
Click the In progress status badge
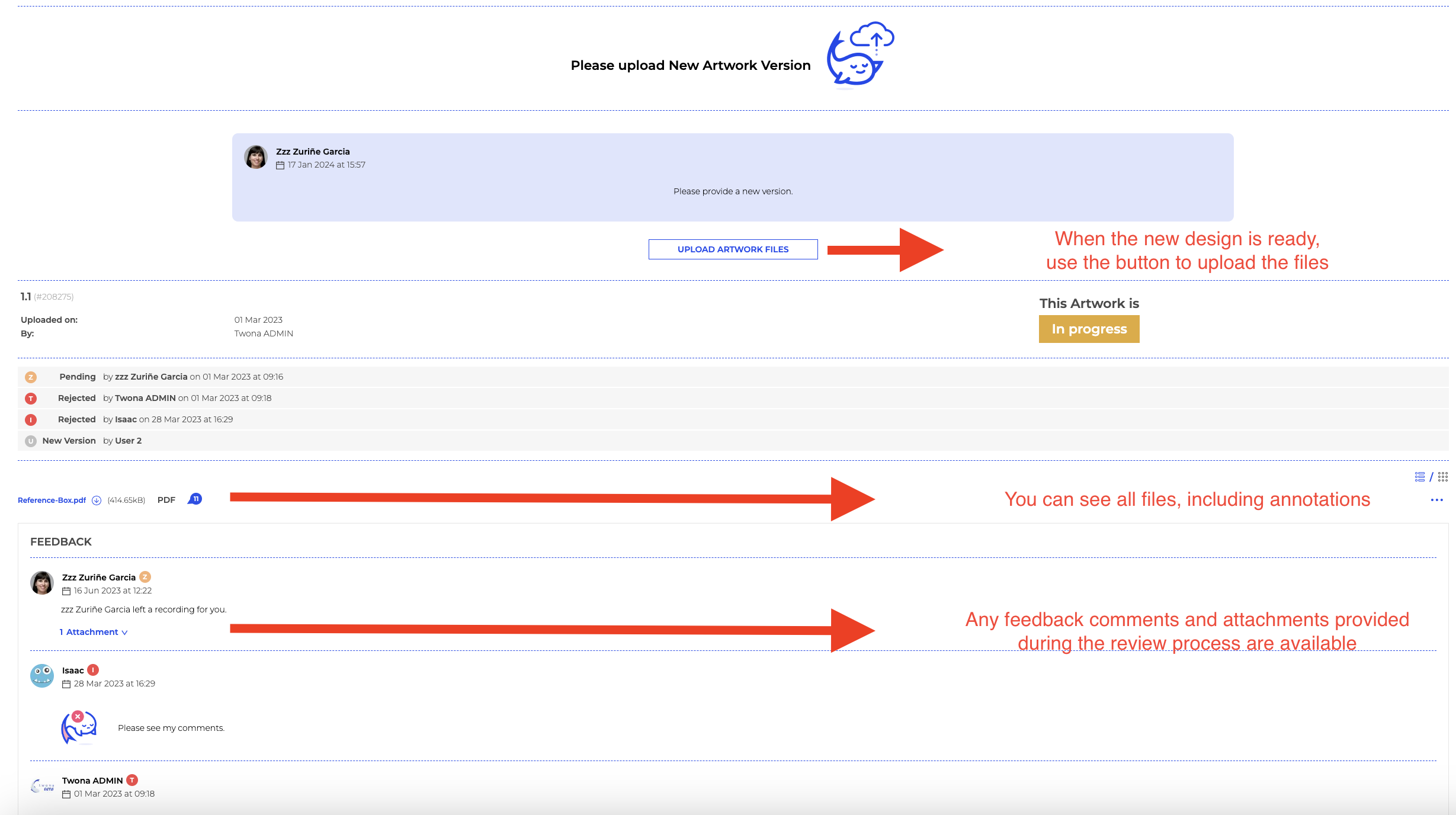click(1089, 329)
